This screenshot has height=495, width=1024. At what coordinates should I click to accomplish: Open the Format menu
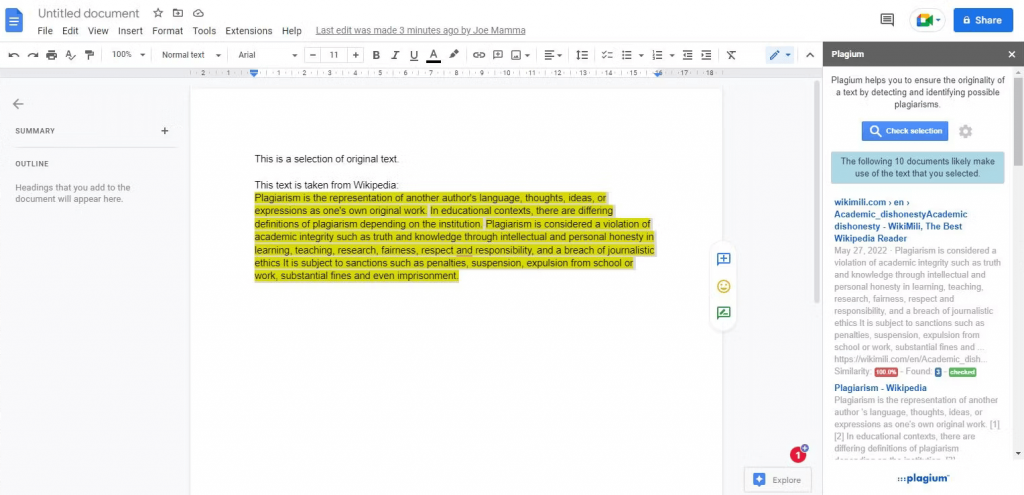pos(168,31)
